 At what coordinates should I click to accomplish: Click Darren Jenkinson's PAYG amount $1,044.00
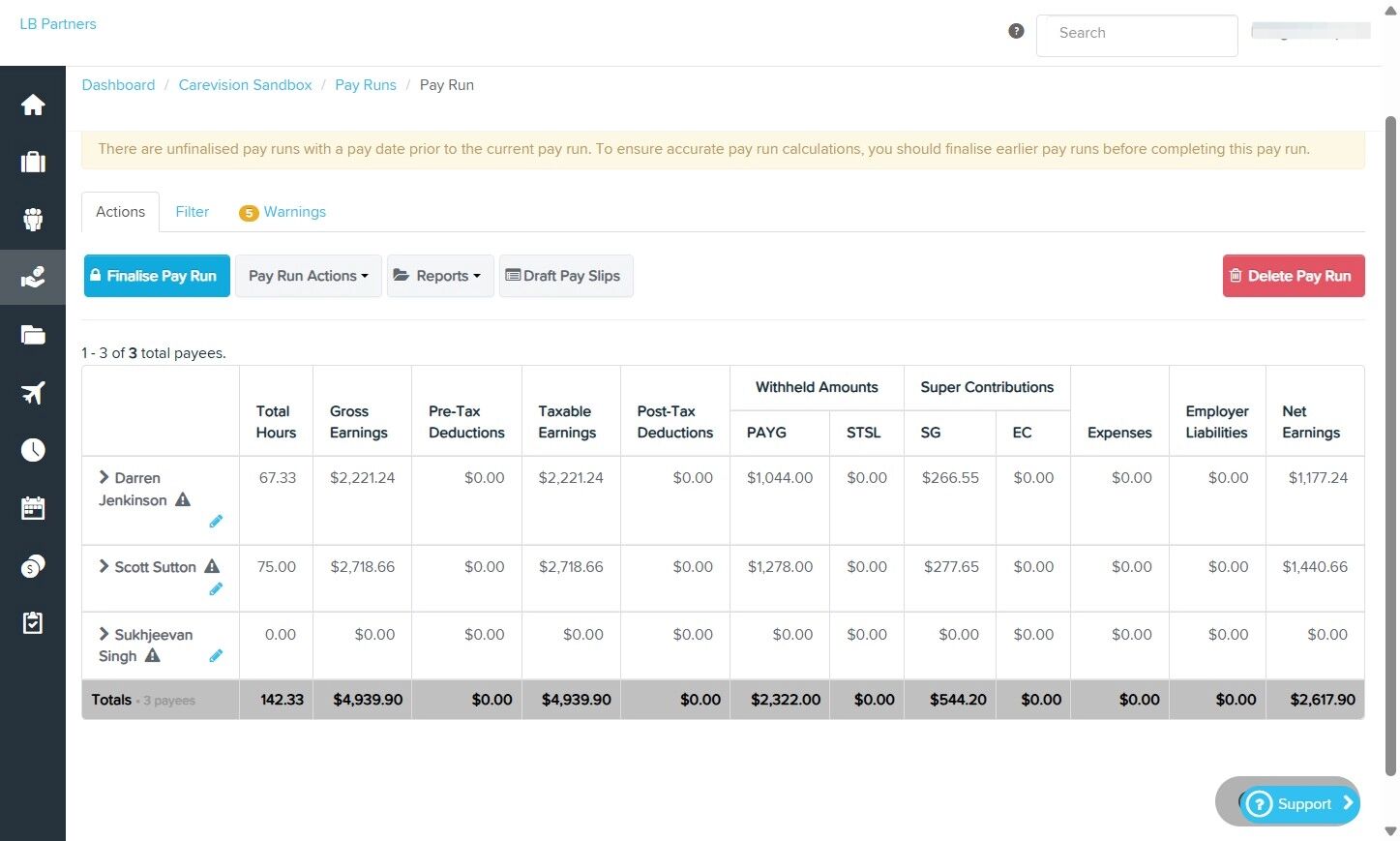tap(780, 478)
